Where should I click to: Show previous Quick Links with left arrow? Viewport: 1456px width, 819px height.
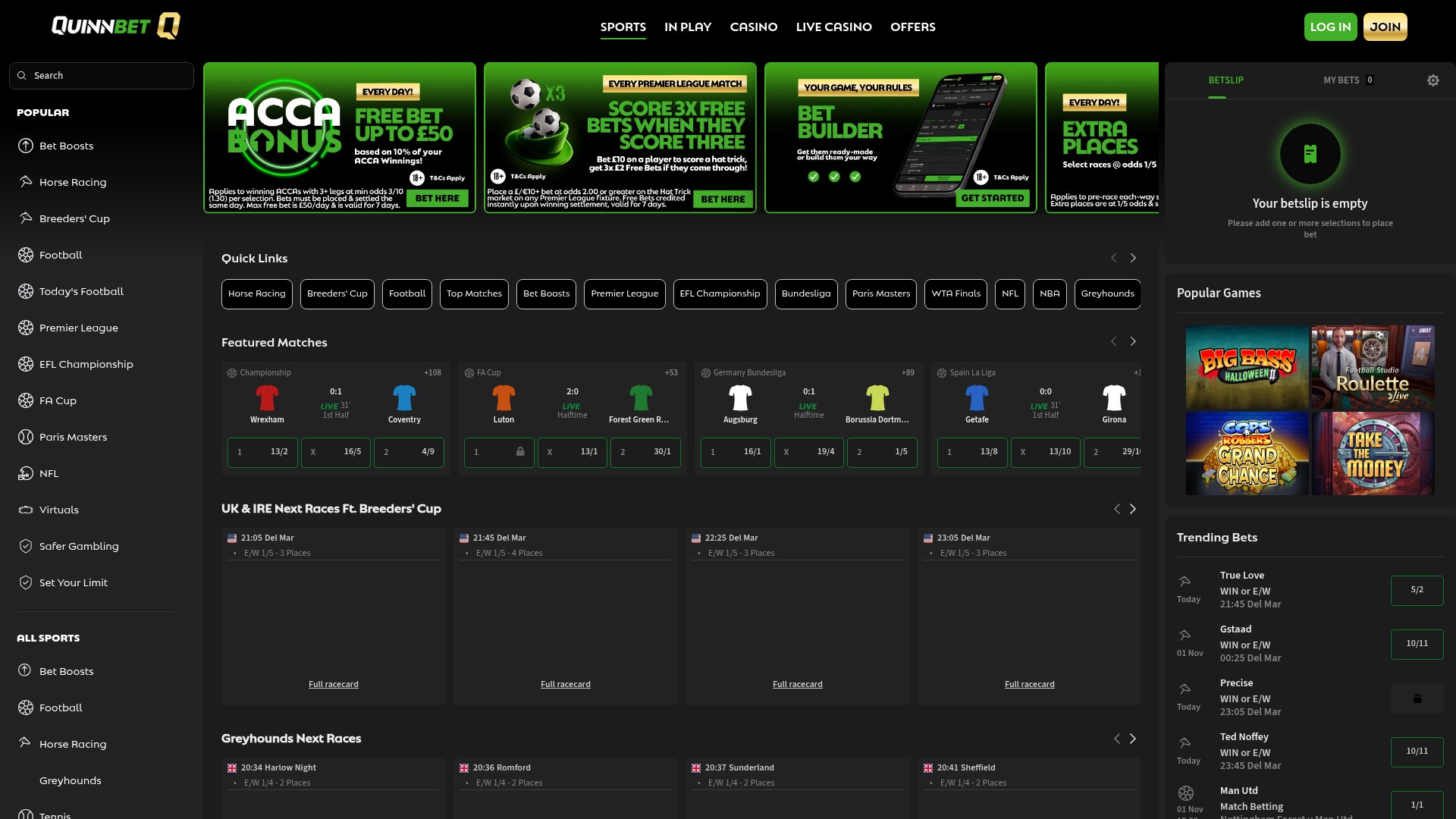click(x=1114, y=259)
